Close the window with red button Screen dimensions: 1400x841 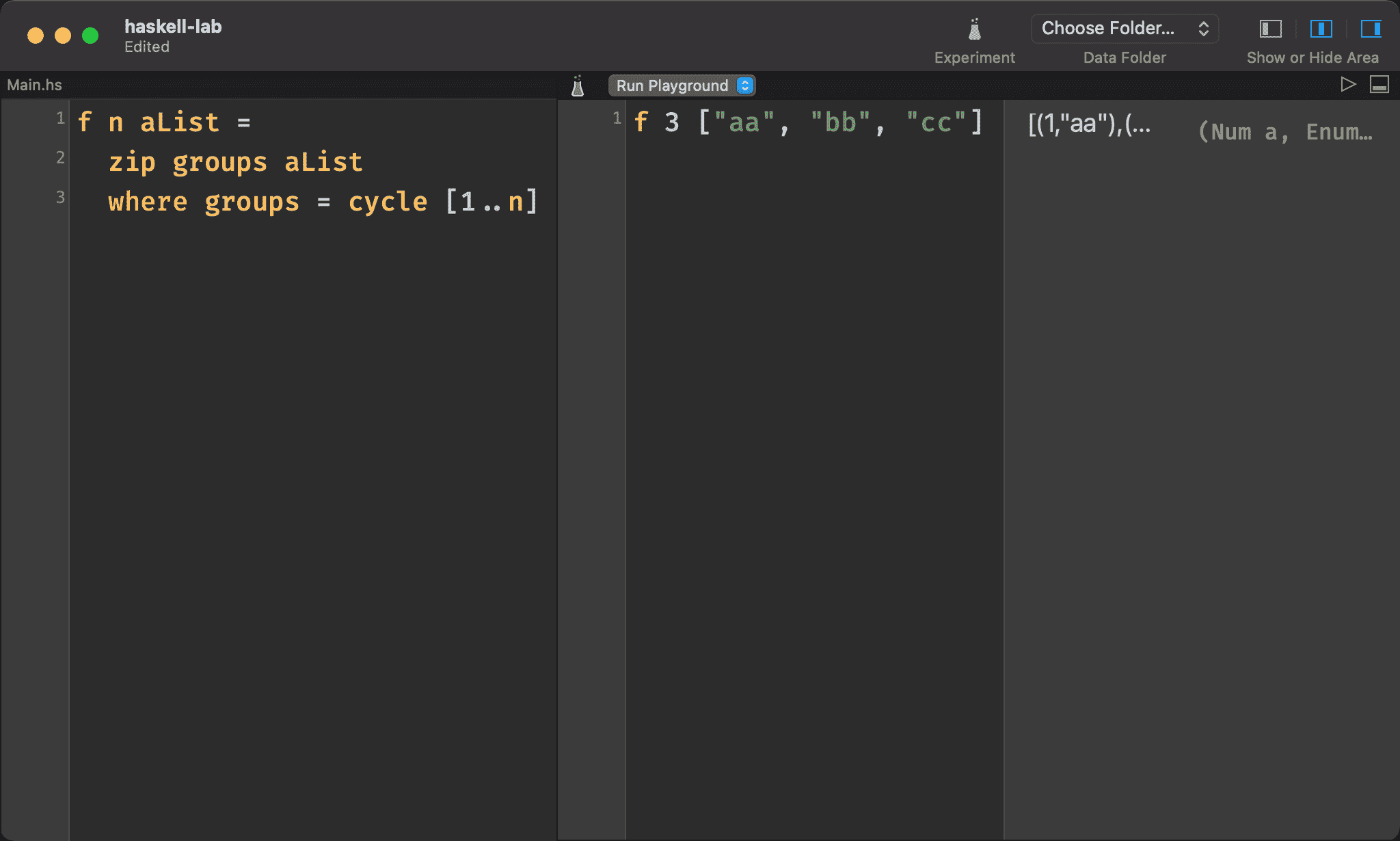(x=36, y=36)
